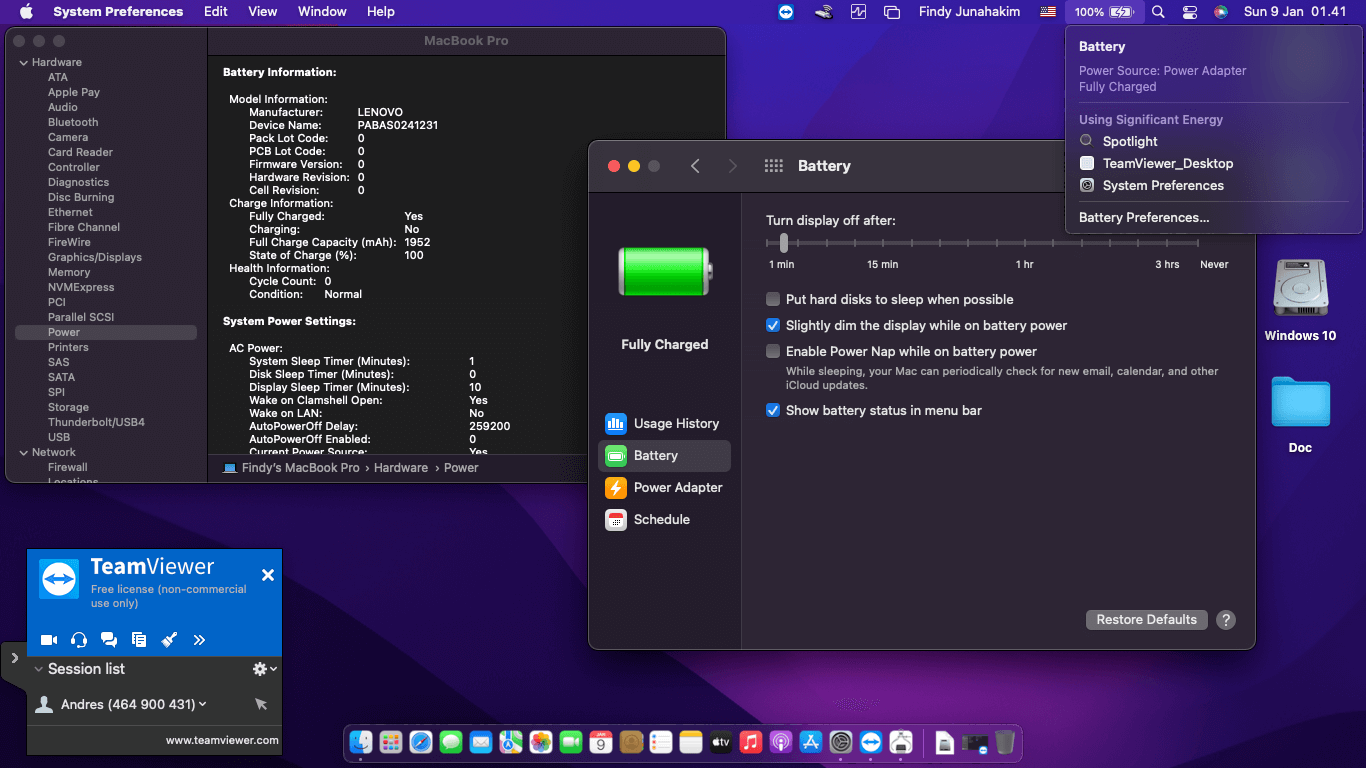Open Spotlight search in the menu bar
Screen dimensions: 1366x768
point(1158,12)
